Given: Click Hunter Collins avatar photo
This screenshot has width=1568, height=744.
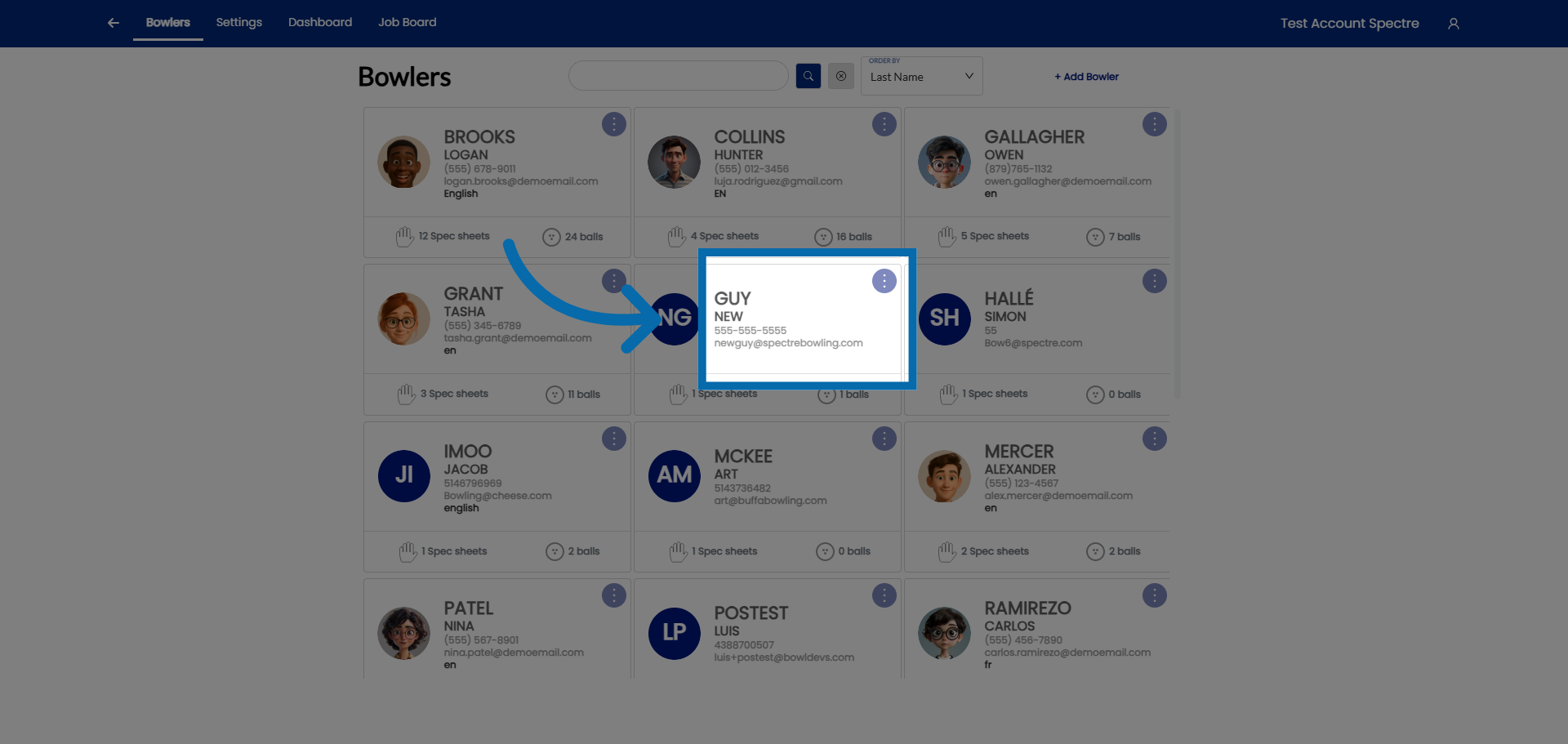Looking at the screenshot, I should point(675,162).
